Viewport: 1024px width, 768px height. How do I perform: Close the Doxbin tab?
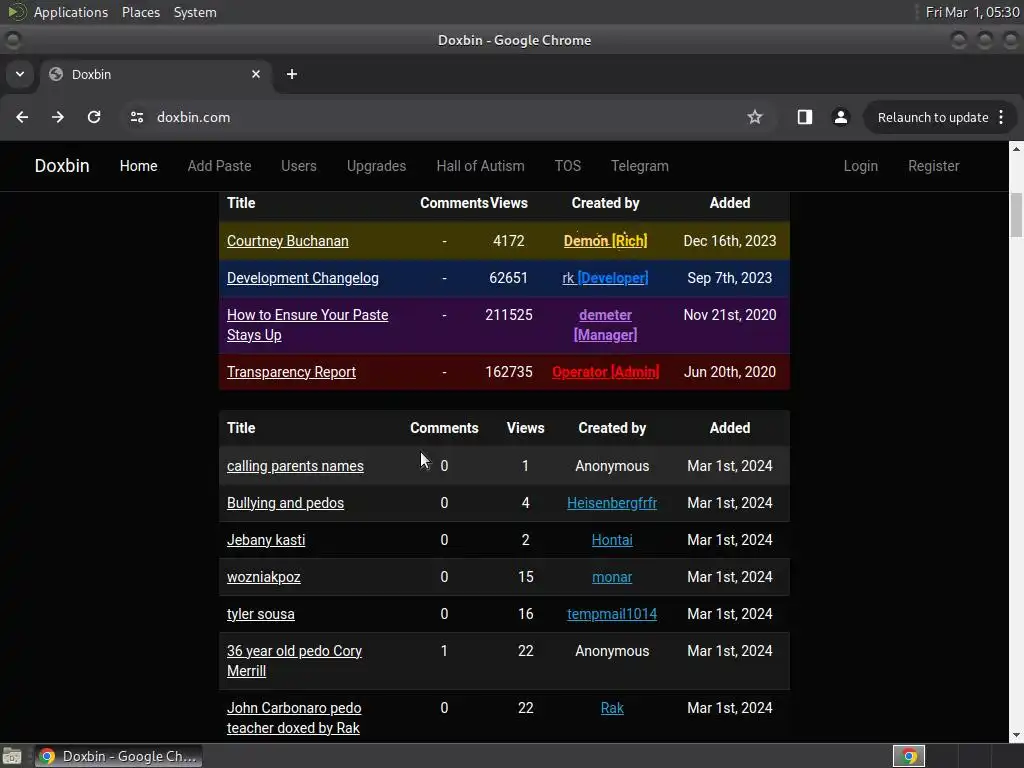[x=256, y=74]
